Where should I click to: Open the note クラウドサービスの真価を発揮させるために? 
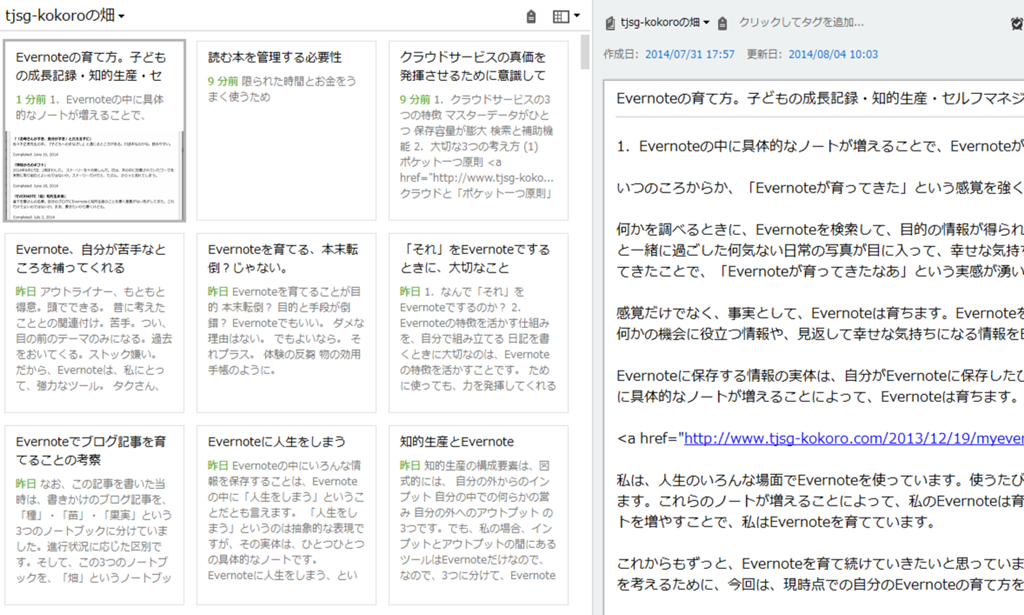478,131
